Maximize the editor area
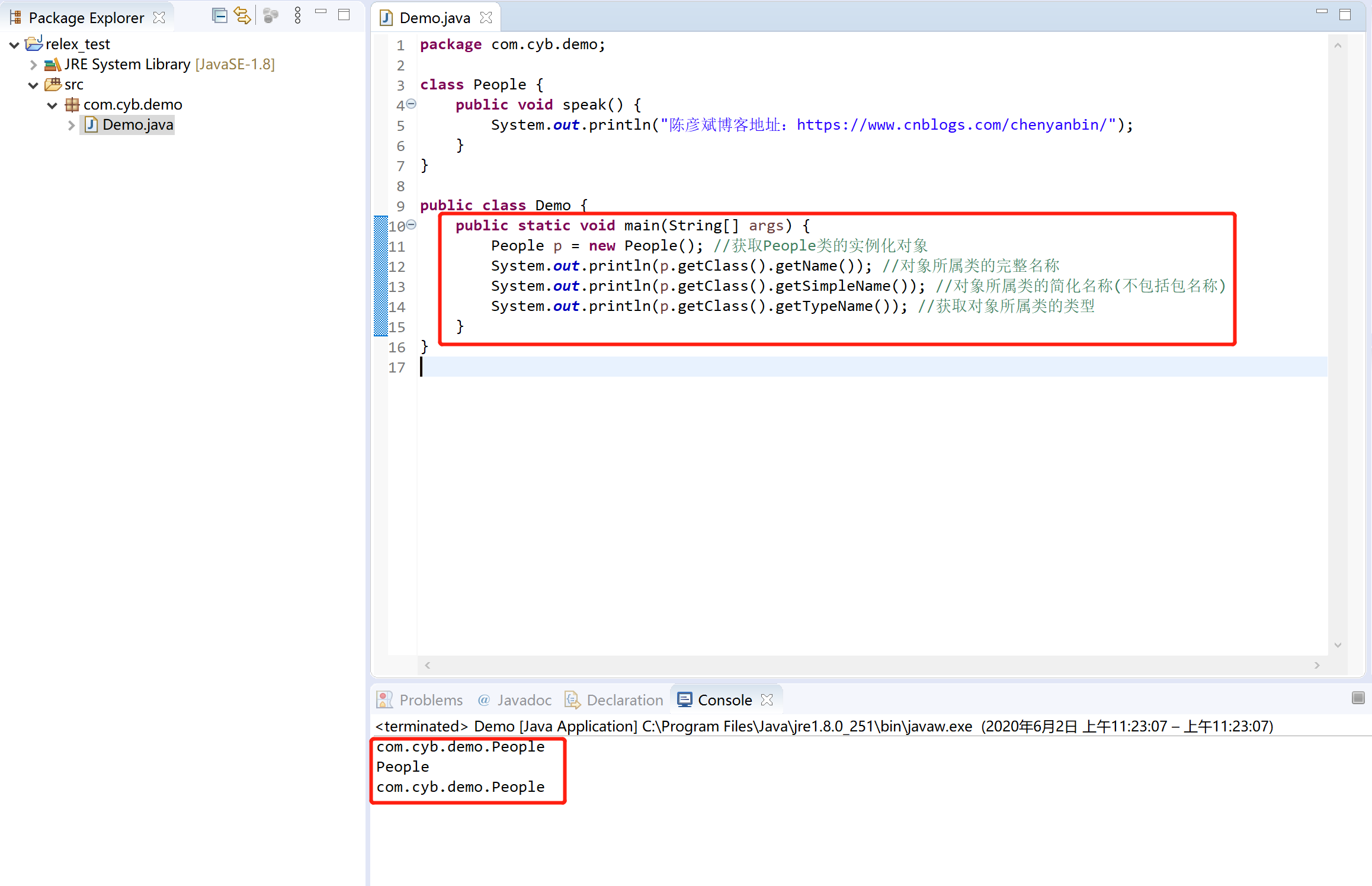 pos(1345,15)
